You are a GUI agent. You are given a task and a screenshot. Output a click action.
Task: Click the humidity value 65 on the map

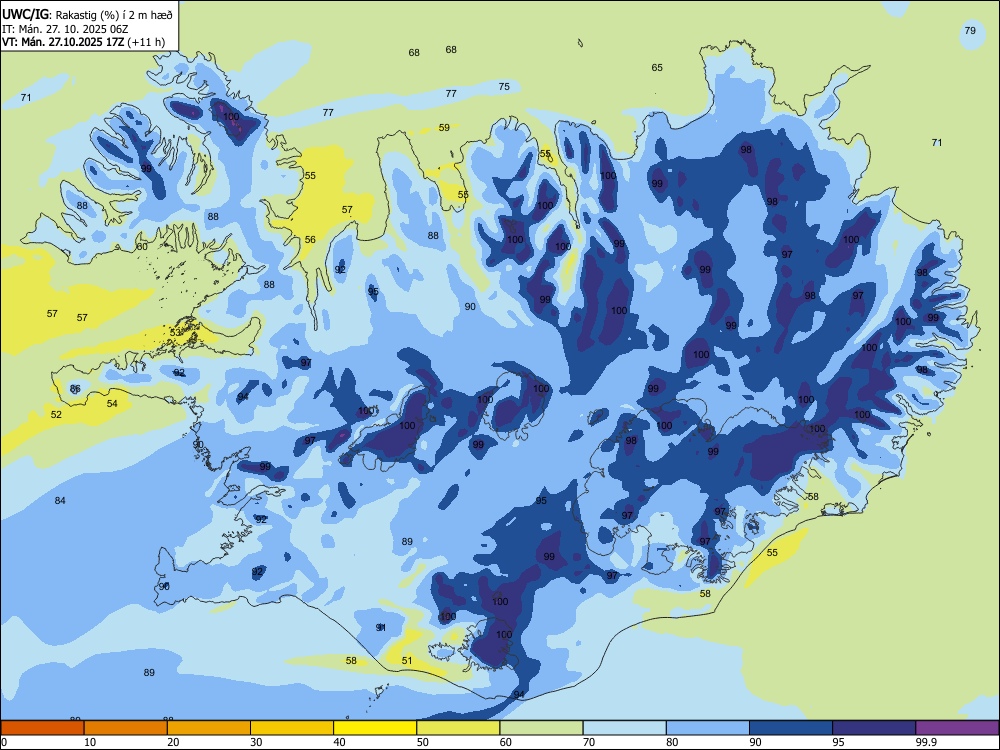[657, 67]
